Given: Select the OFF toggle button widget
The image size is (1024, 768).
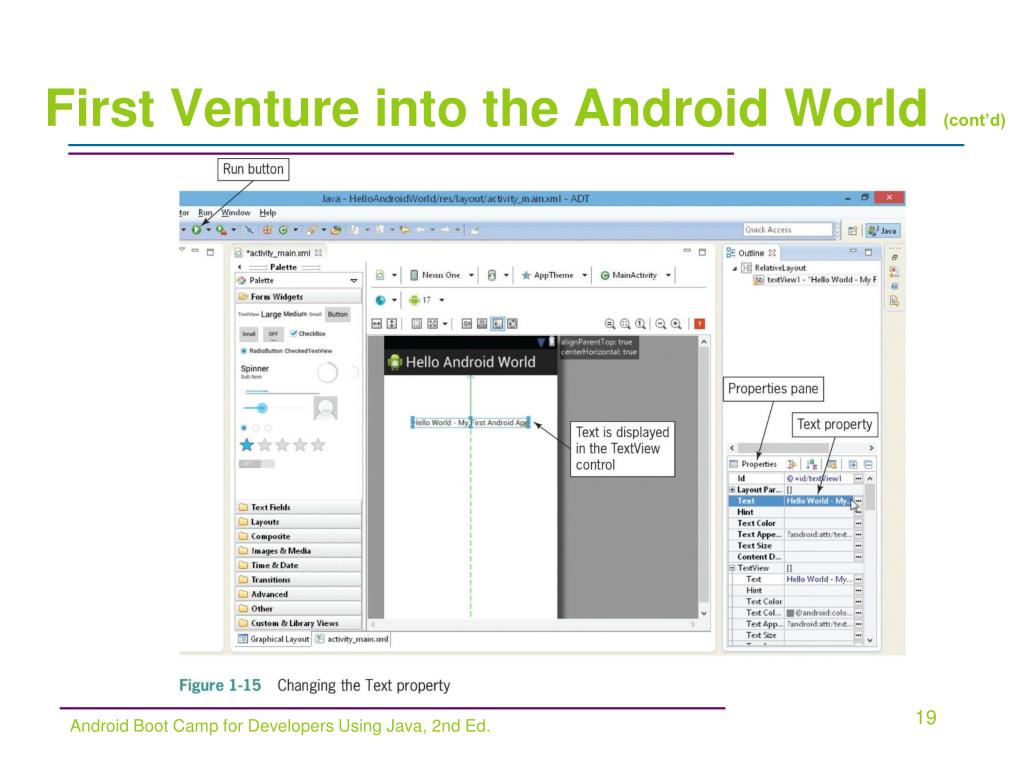Looking at the screenshot, I should click(273, 334).
